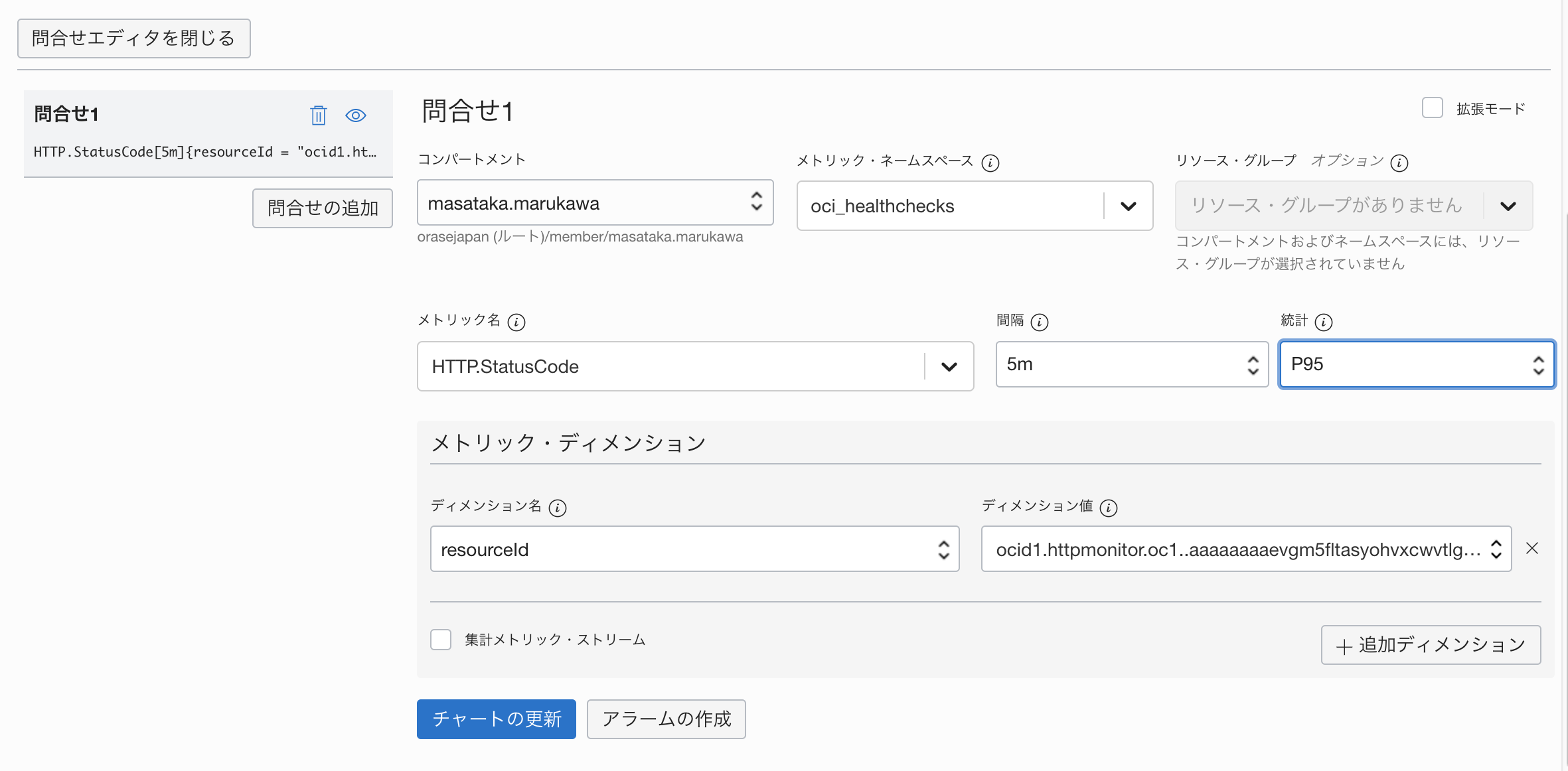Click the info icon beside 間隔
The width and height of the screenshot is (1568, 771).
click(x=1040, y=322)
